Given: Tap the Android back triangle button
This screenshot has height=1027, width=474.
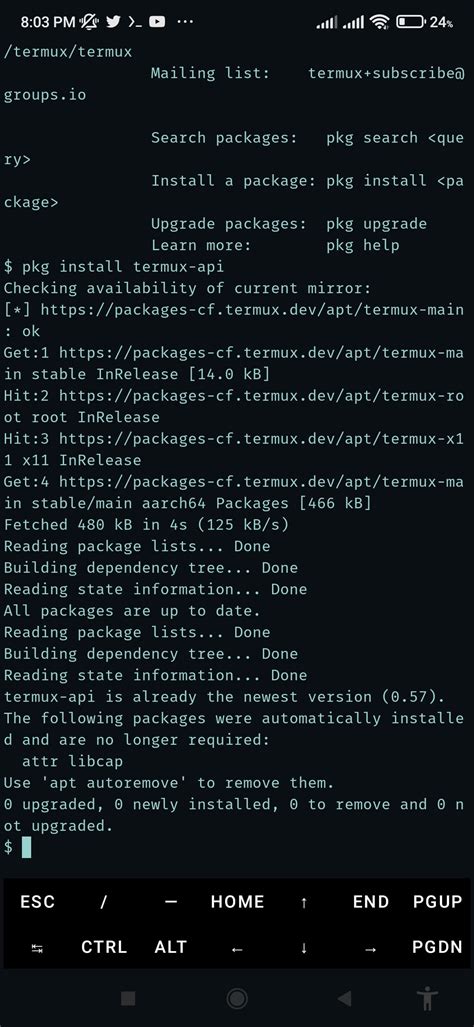Looking at the screenshot, I should [344, 998].
